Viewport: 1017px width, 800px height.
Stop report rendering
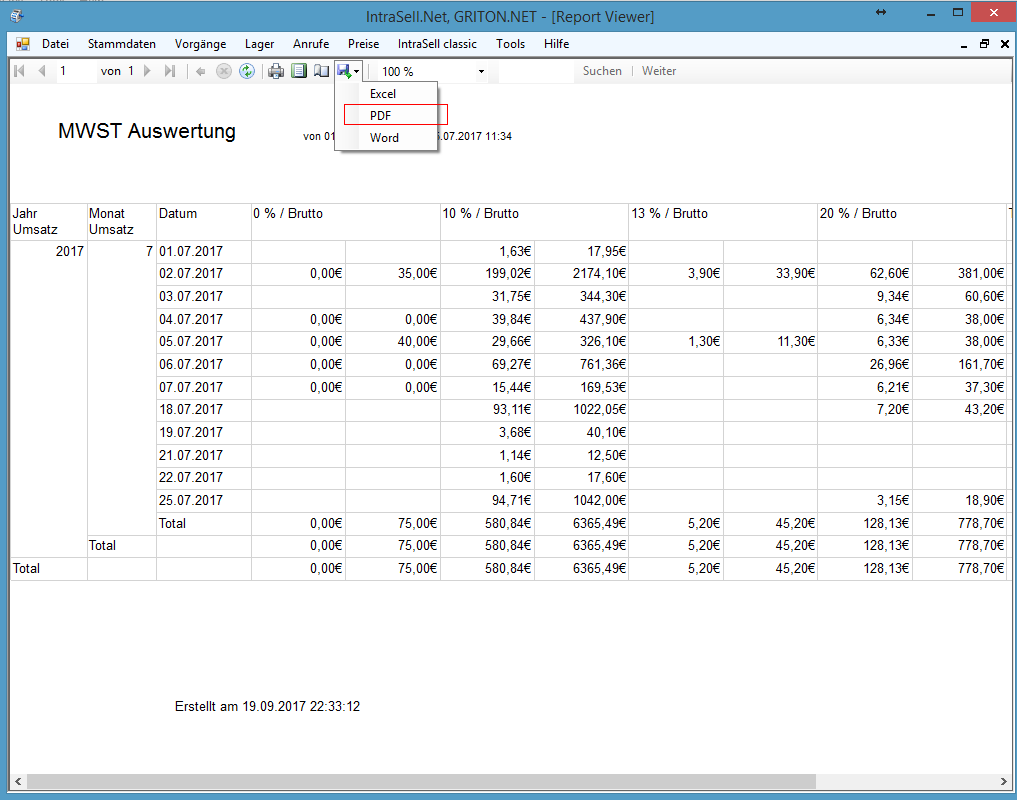224,71
